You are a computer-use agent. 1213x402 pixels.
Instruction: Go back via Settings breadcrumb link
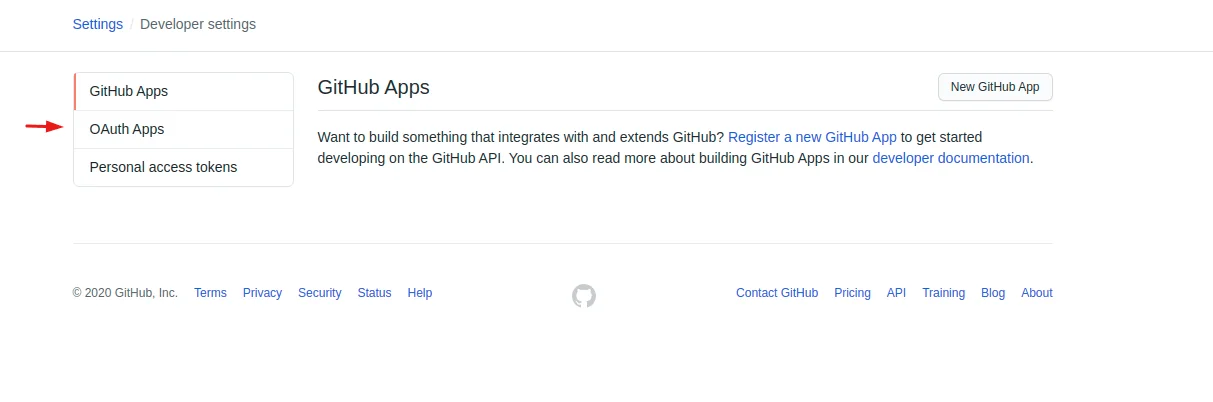[98, 24]
